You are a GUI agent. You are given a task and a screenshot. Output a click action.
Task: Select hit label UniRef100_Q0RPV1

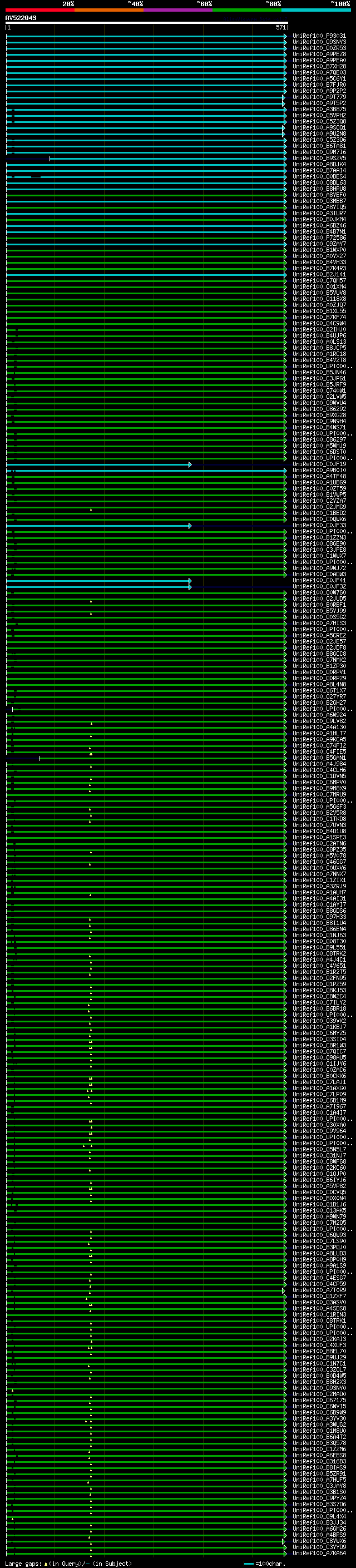319,672
